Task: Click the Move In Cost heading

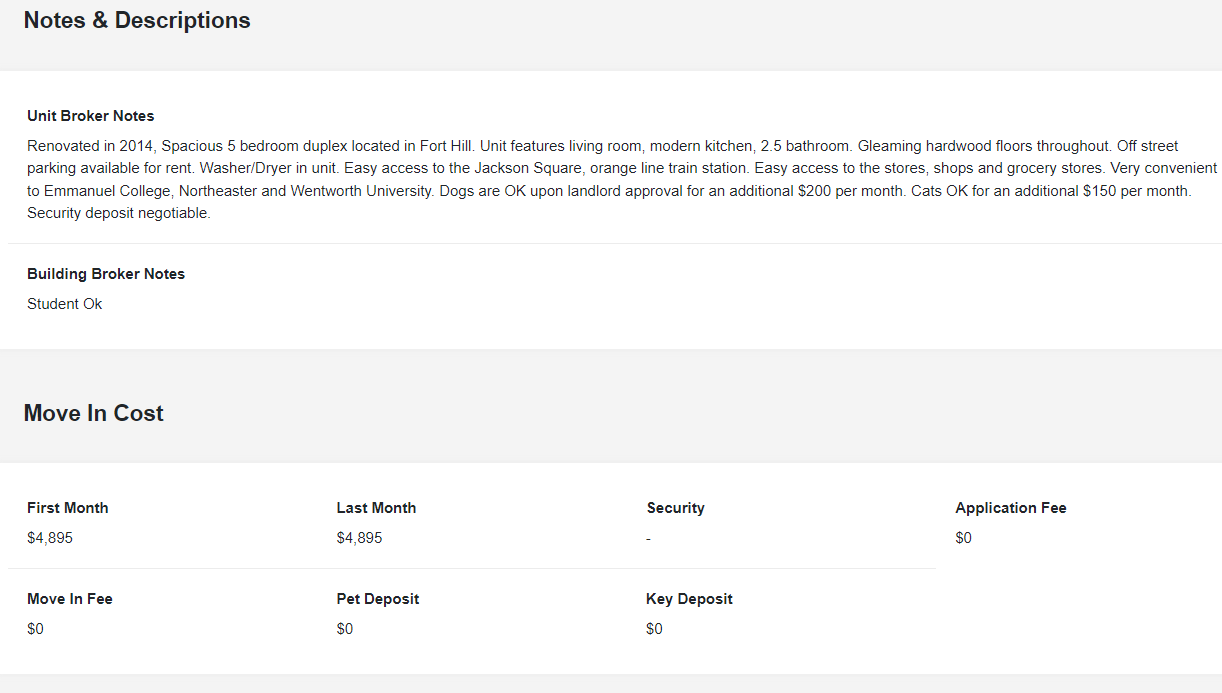Action: [x=94, y=413]
